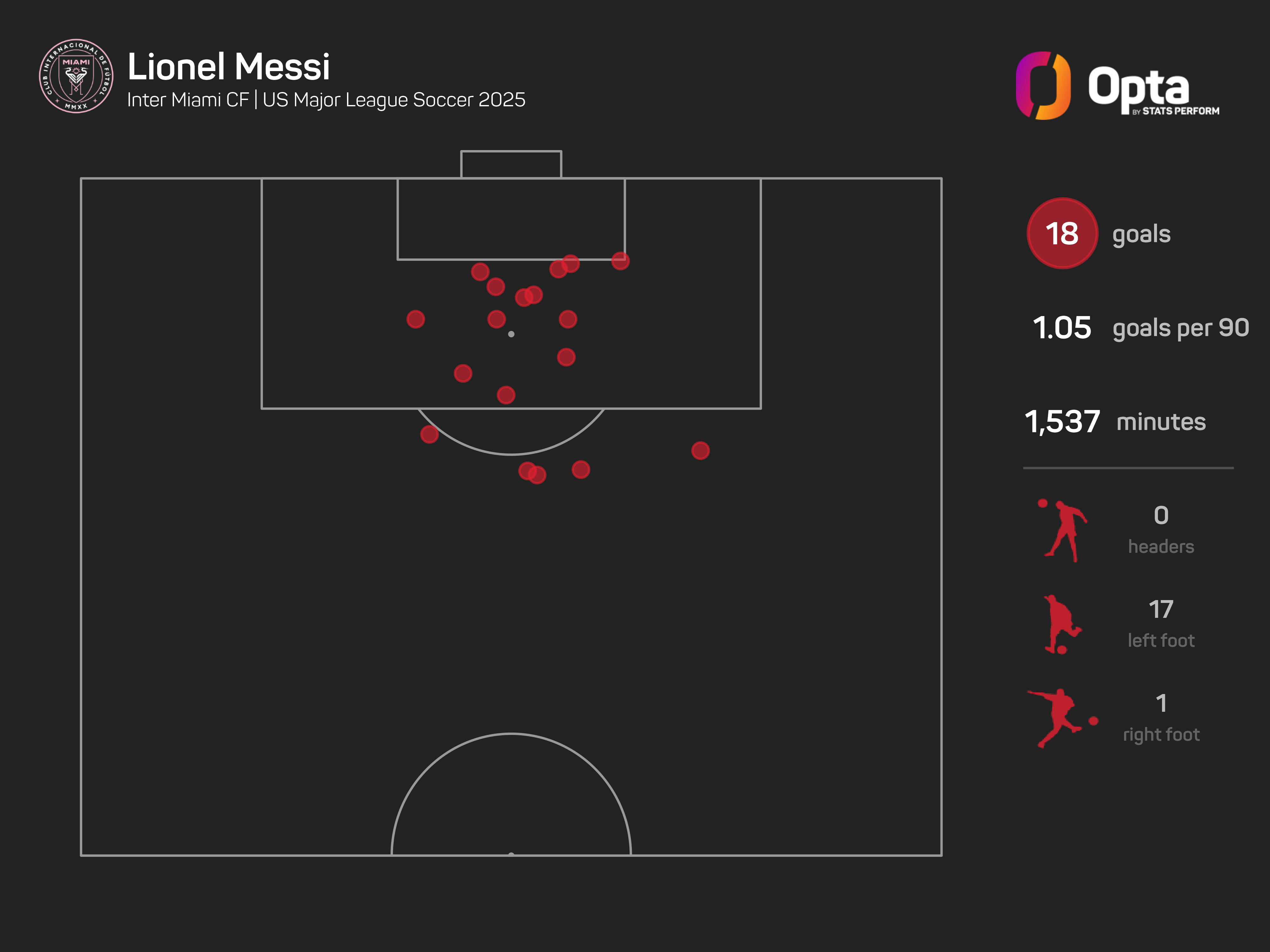1270x952 pixels.
Task: Click the leftmost goal dot inside penalty area
Action: (416, 319)
